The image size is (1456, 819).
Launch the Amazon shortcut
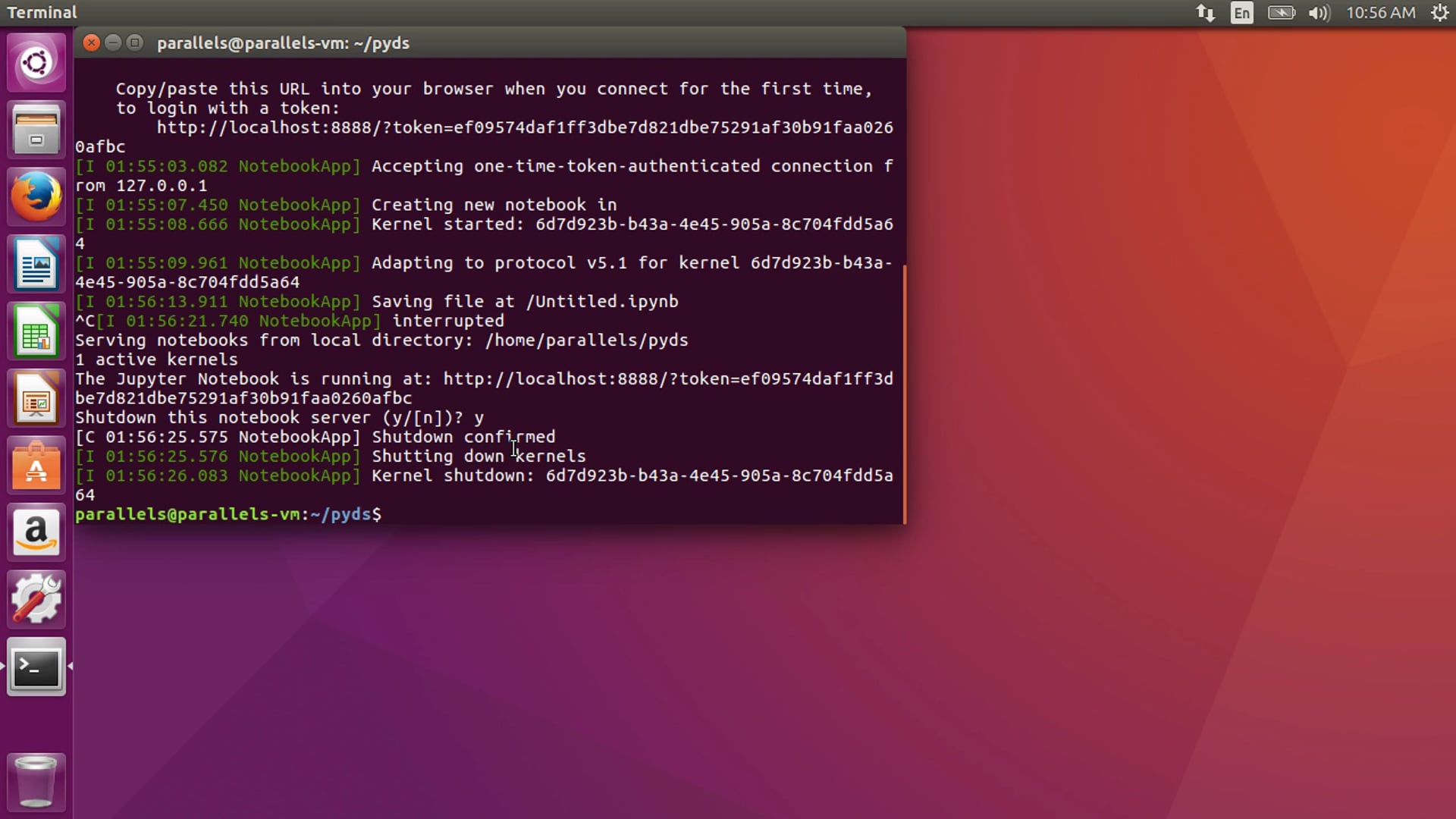tap(36, 532)
